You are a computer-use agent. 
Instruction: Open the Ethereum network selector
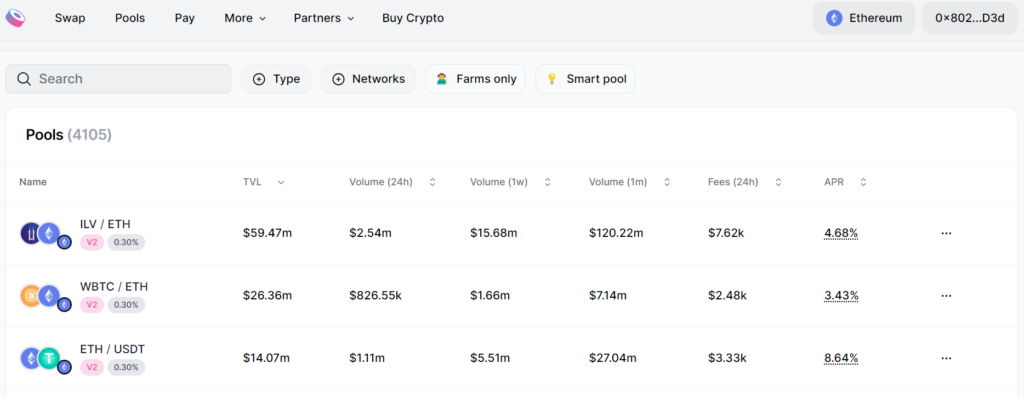tap(864, 18)
